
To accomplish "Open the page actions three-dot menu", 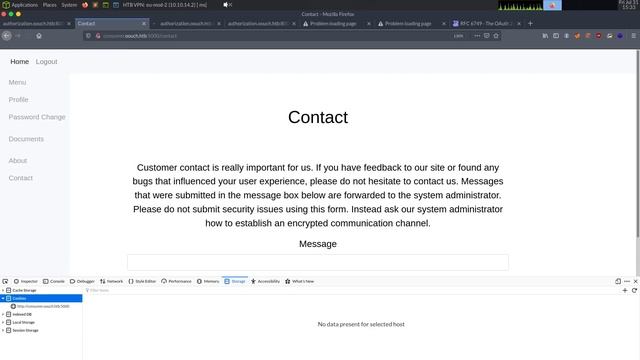I will pyautogui.click(x=477, y=36).
